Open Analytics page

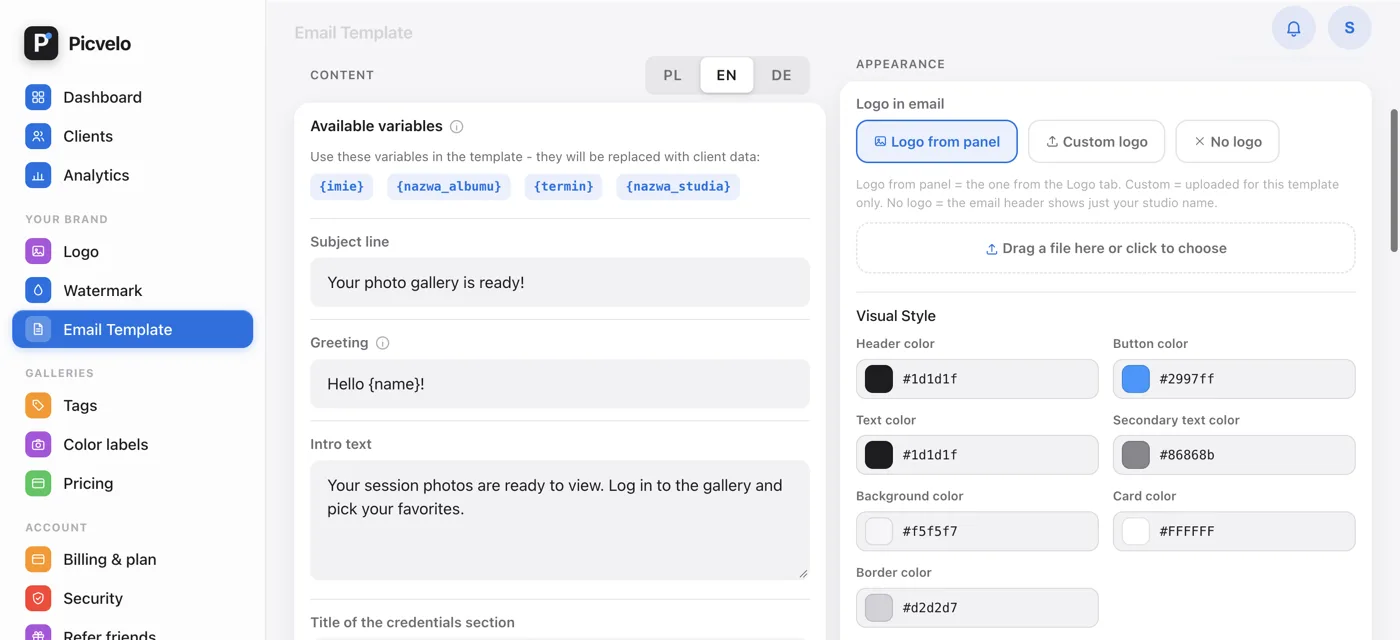(x=132, y=175)
